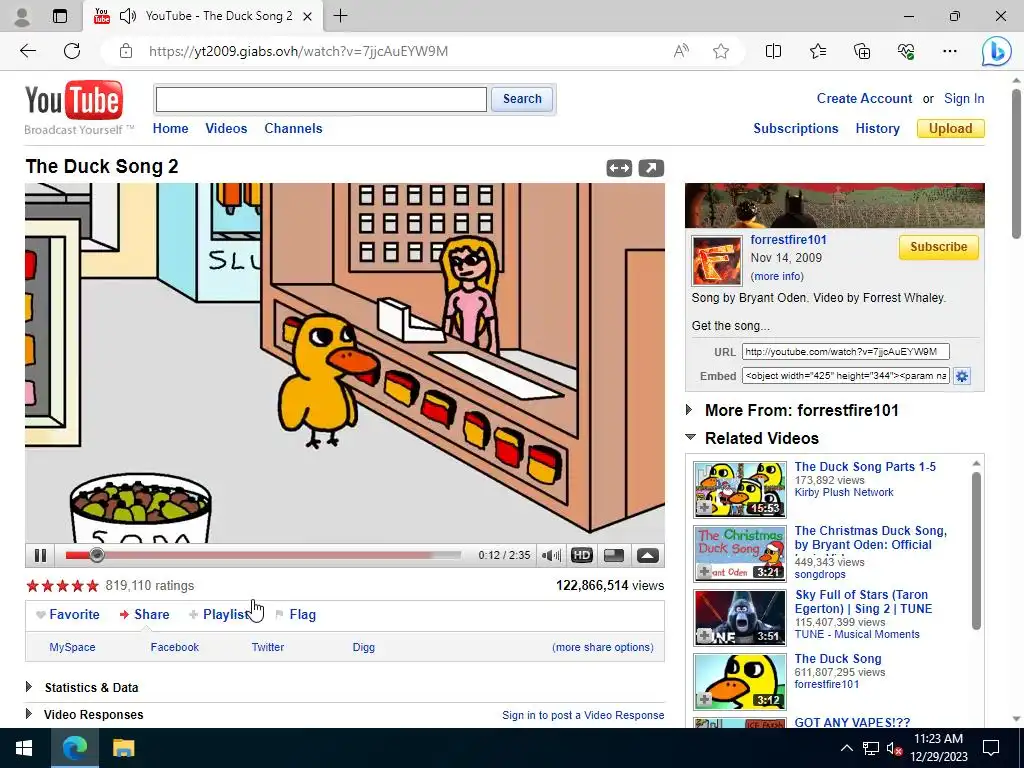Click the yellow Upload button
The width and height of the screenshot is (1024, 768).
[x=950, y=128]
